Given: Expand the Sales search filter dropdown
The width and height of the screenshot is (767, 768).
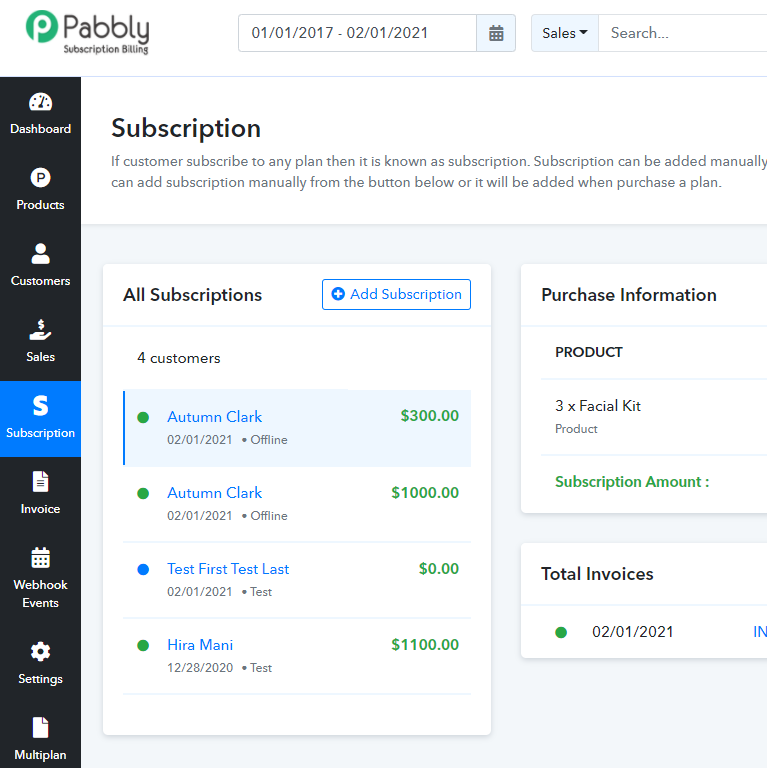Looking at the screenshot, I should (x=565, y=33).
